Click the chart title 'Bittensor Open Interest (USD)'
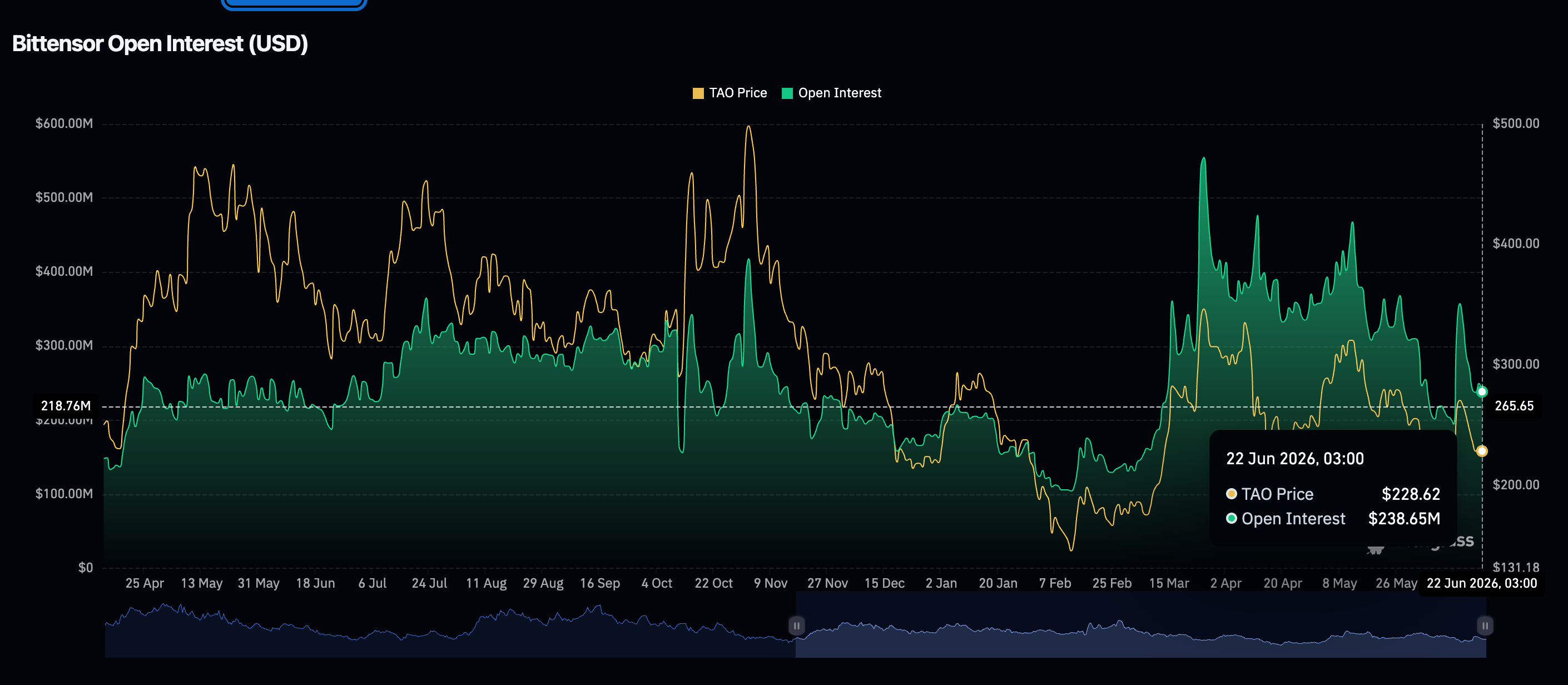Viewport: 1568px width, 685px height. [160, 44]
